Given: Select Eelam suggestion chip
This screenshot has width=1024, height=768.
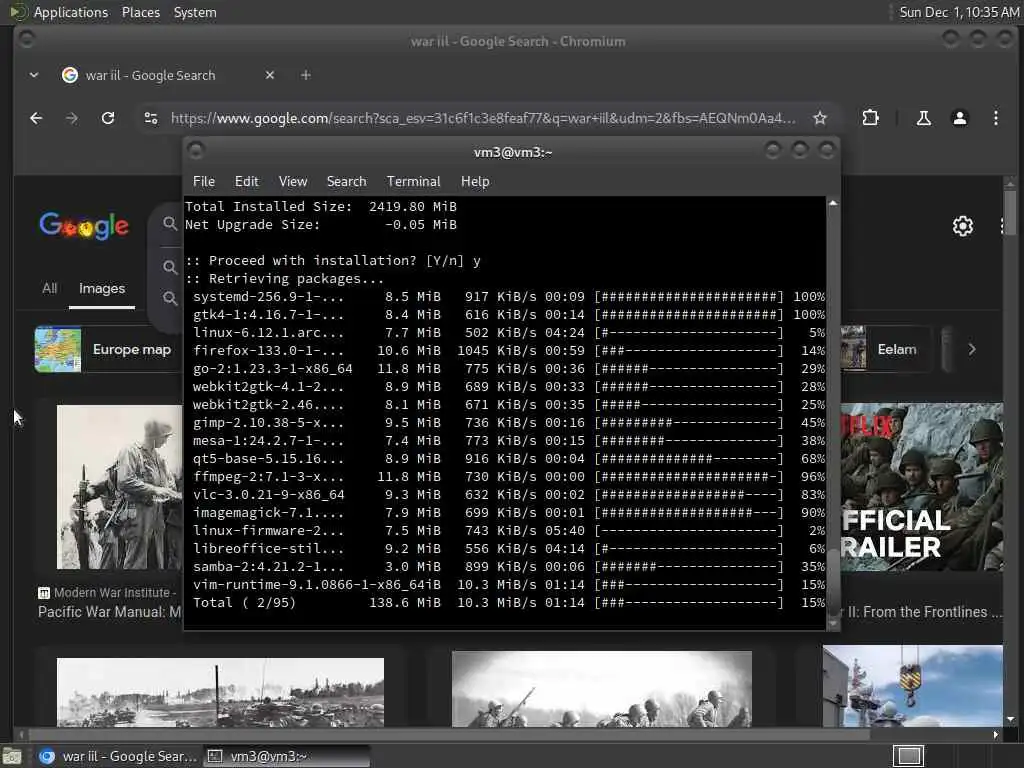Looking at the screenshot, I should coord(886,349).
